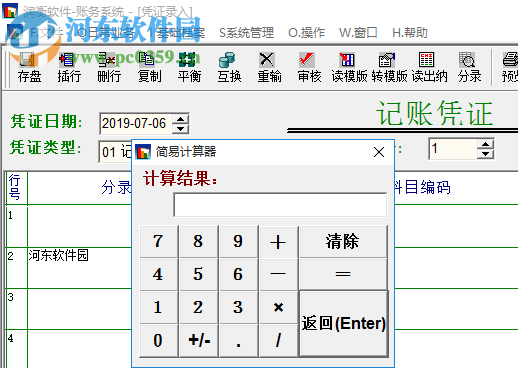Image resolution: width=518 pixels, height=368 pixels.
Task: Select row 2 cell 河东软件园
Action: 79,267
